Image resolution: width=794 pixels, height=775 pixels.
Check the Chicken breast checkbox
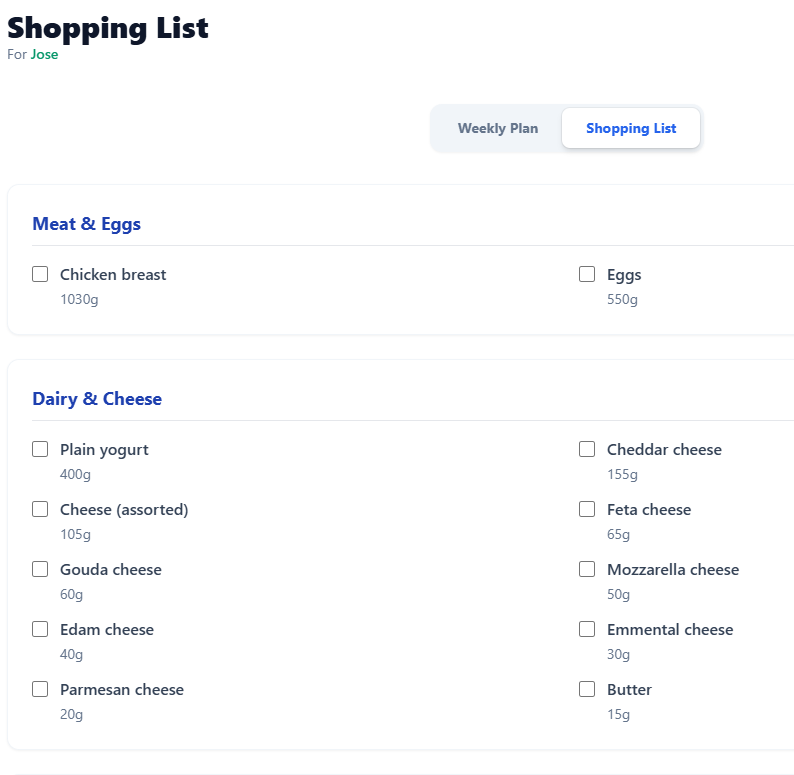[40, 275]
